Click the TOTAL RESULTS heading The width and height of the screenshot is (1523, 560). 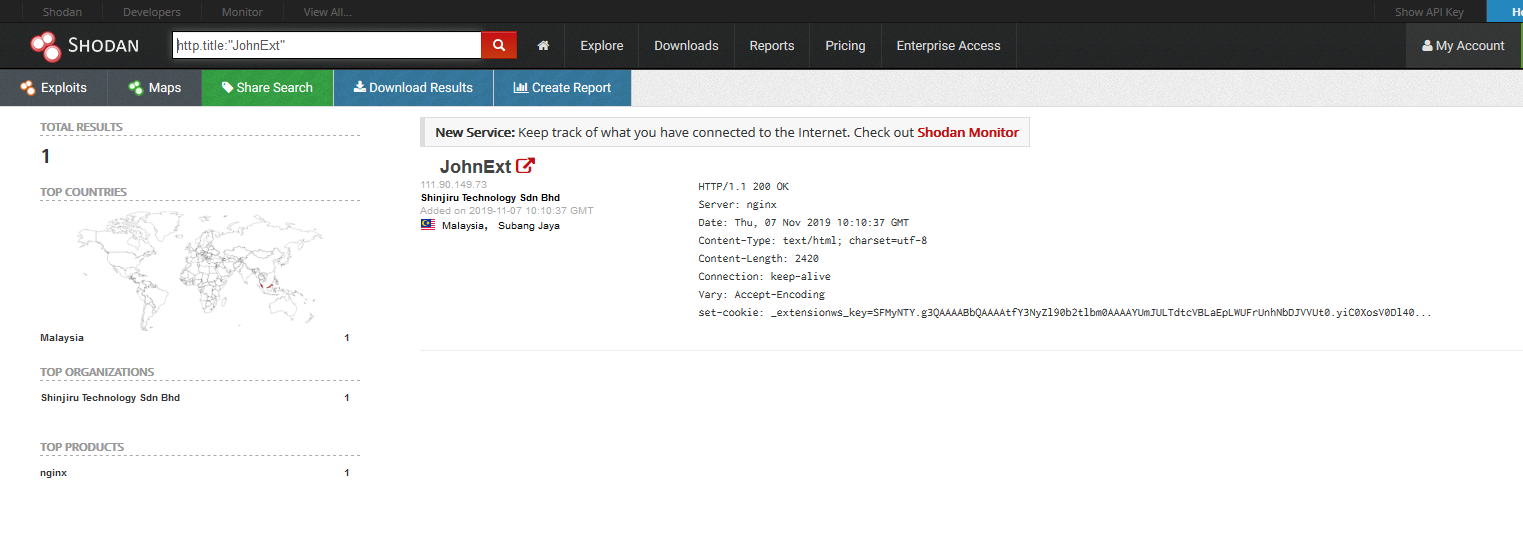81,127
